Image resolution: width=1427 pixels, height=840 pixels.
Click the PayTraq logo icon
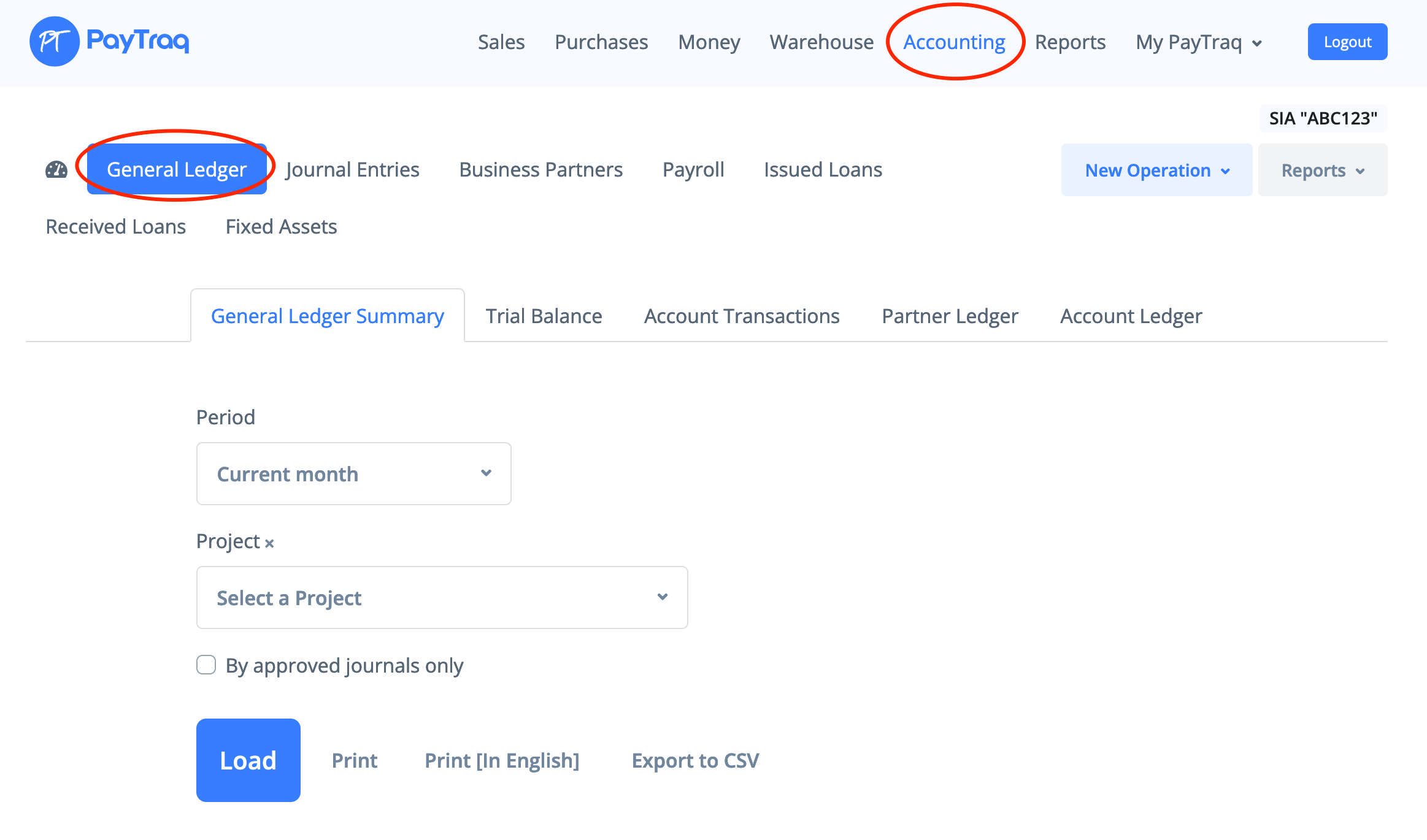point(55,42)
